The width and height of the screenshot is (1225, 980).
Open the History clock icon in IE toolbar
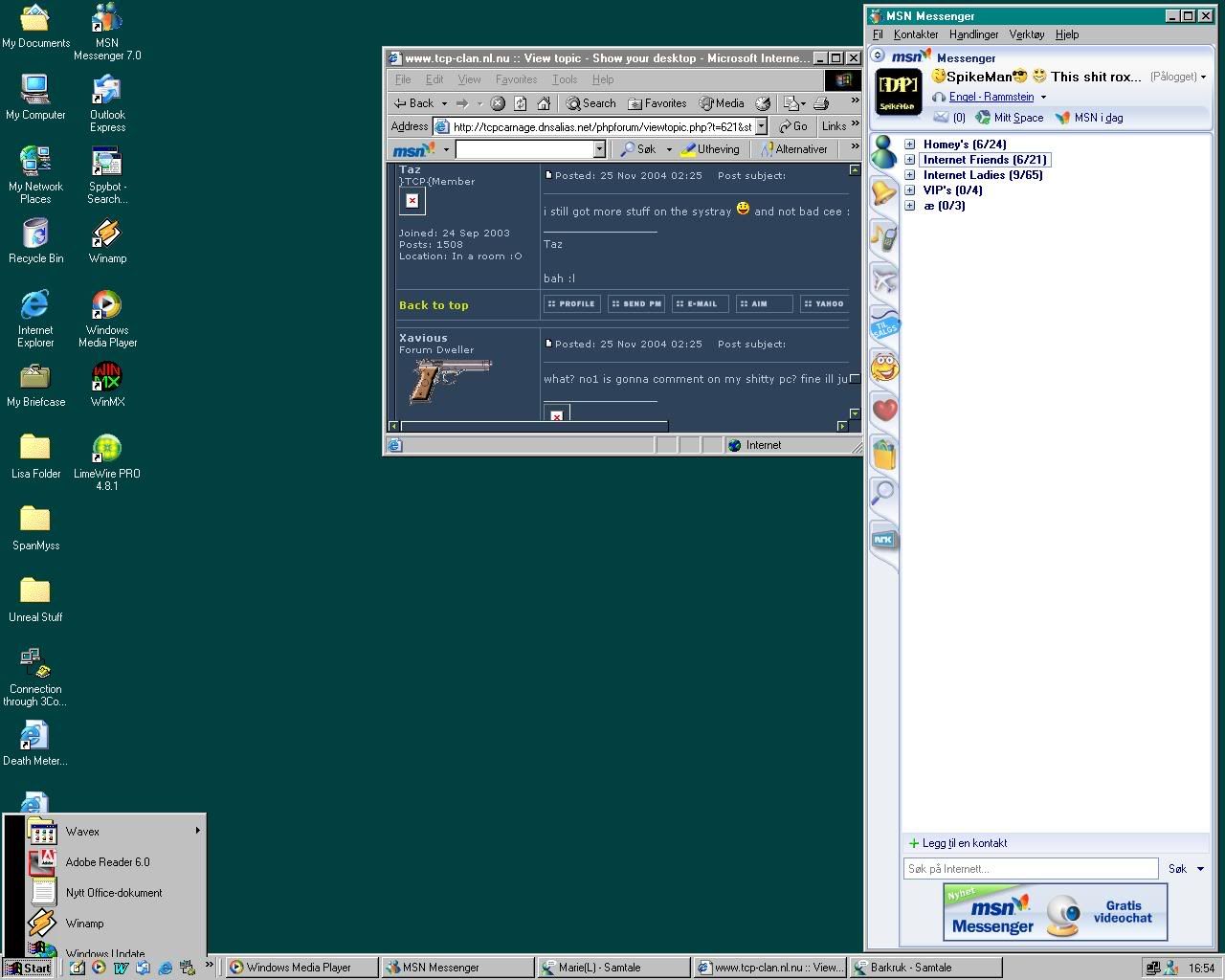pos(763,103)
